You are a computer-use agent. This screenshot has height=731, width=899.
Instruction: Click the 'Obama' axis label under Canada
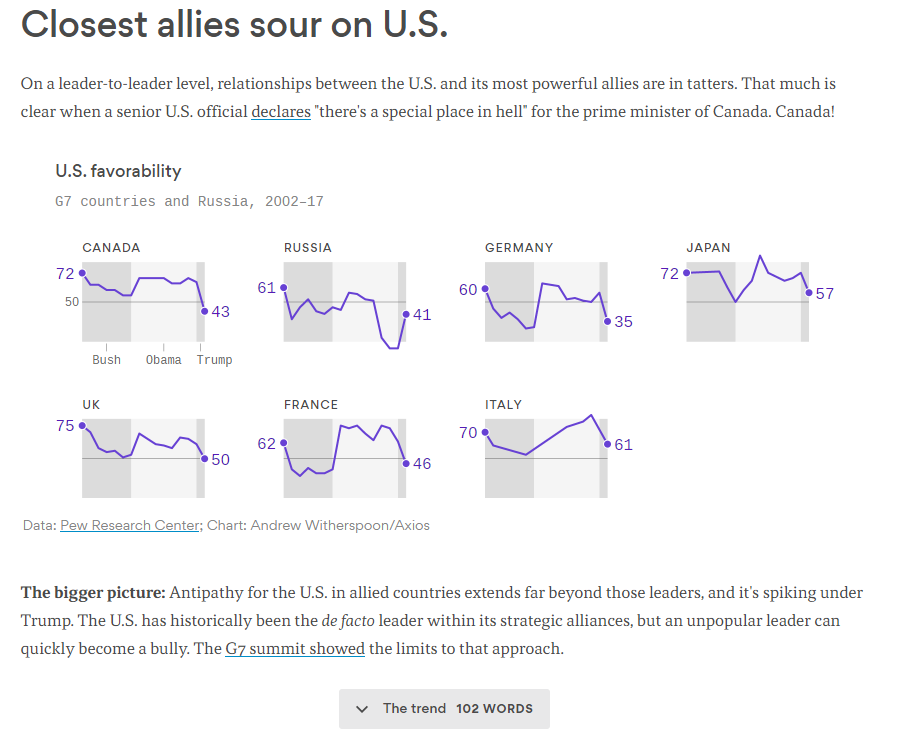(x=164, y=360)
